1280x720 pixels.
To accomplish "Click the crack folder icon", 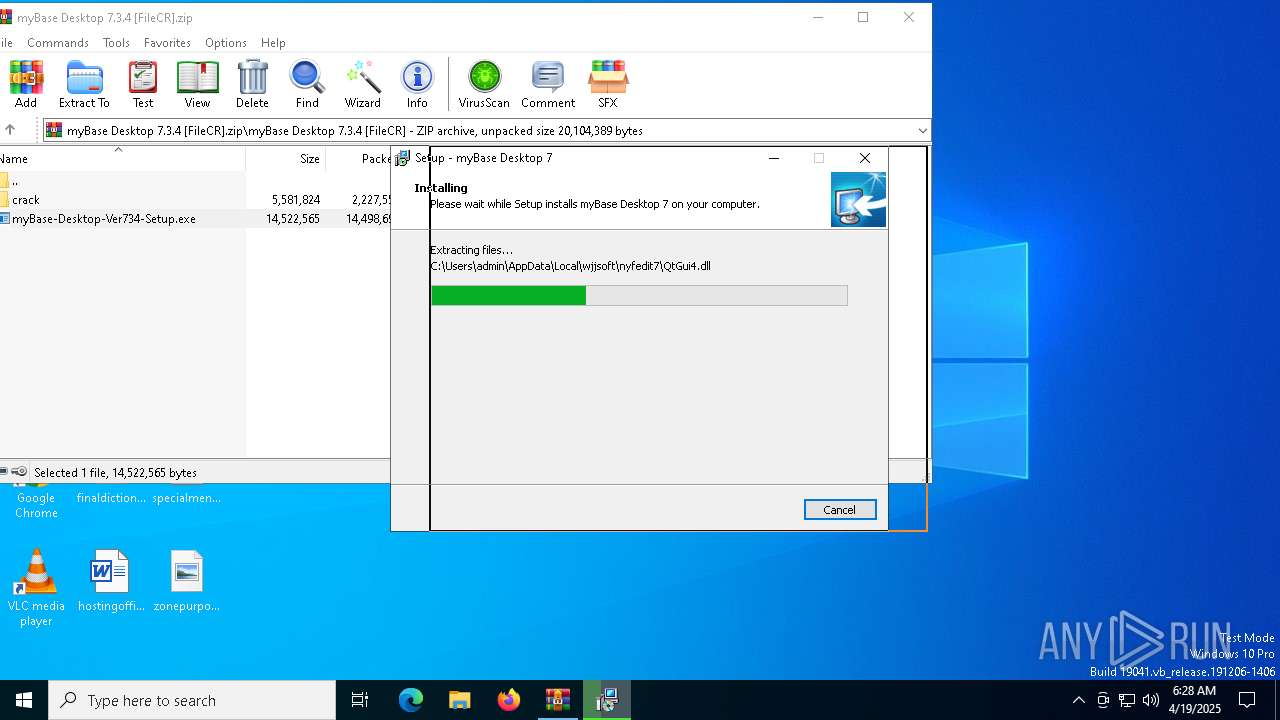I will [4, 200].
